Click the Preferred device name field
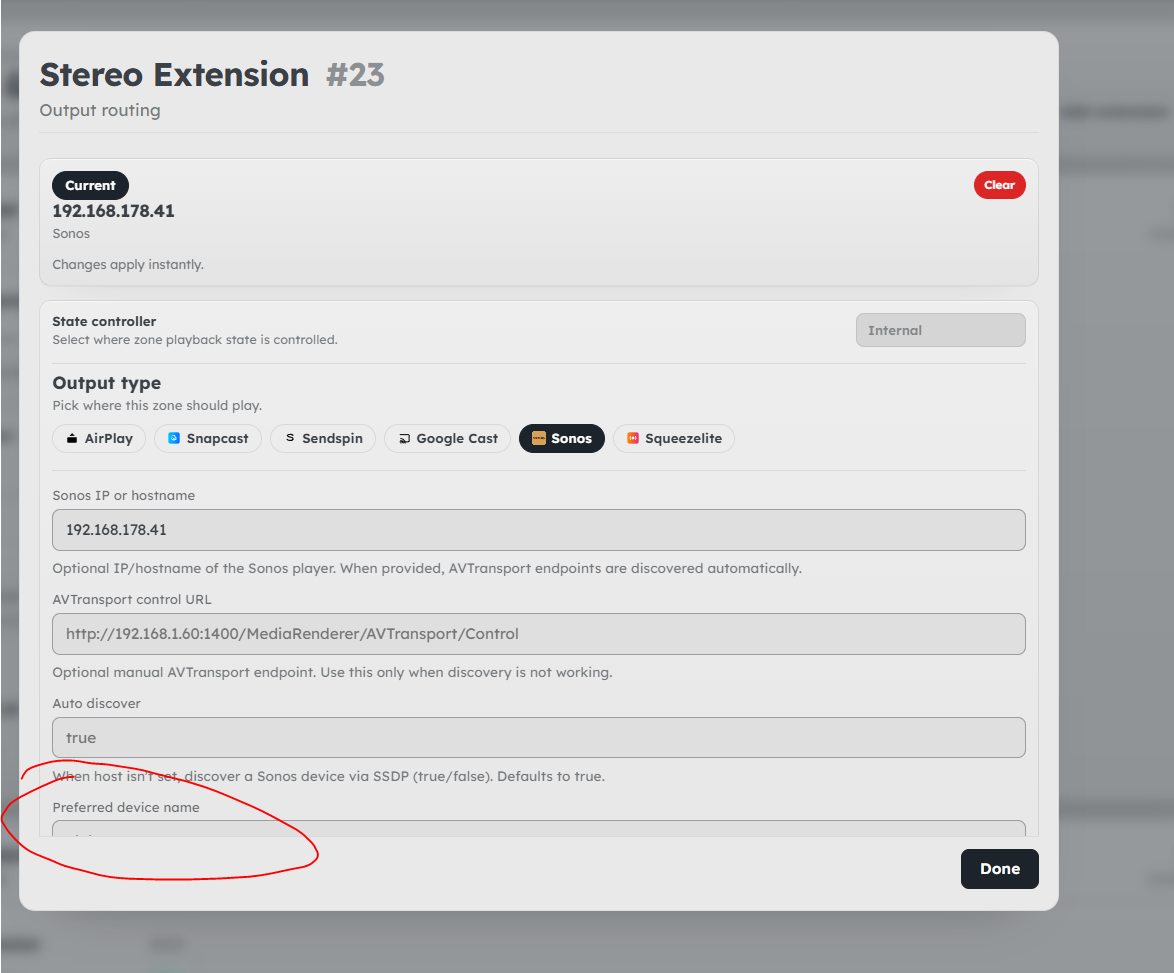 click(x=538, y=829)
